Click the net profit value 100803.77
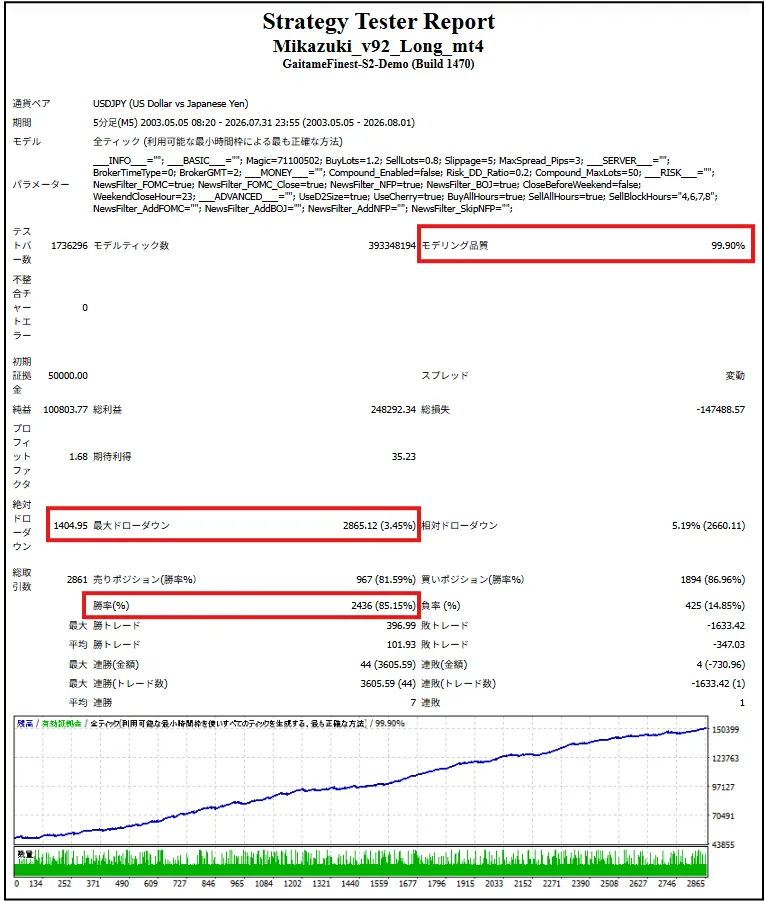 (66, 410)
